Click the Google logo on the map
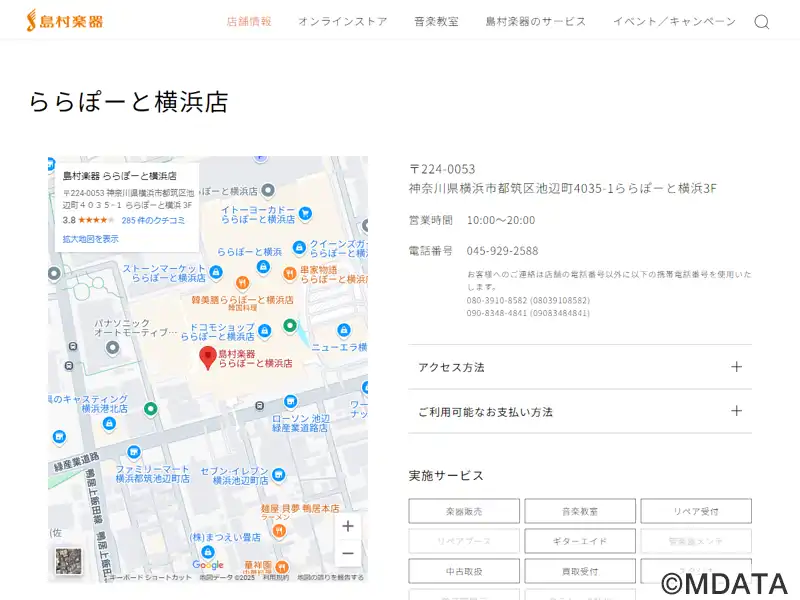 point(208,565)
